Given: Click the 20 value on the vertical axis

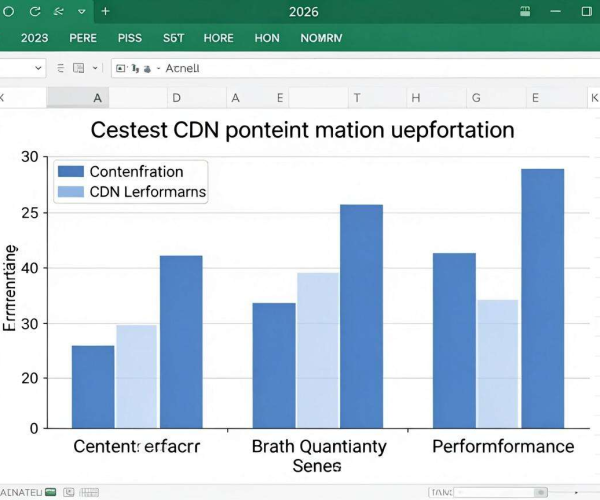Looking at the screenshot, I should [30, 378].
